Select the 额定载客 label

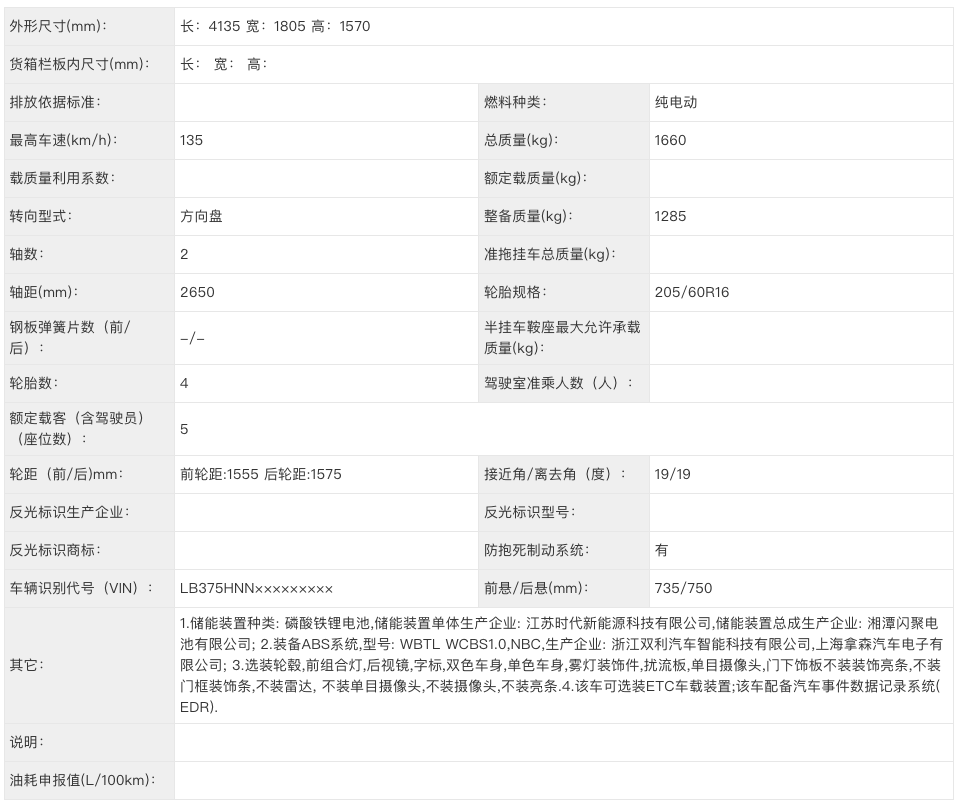[77, 428]
